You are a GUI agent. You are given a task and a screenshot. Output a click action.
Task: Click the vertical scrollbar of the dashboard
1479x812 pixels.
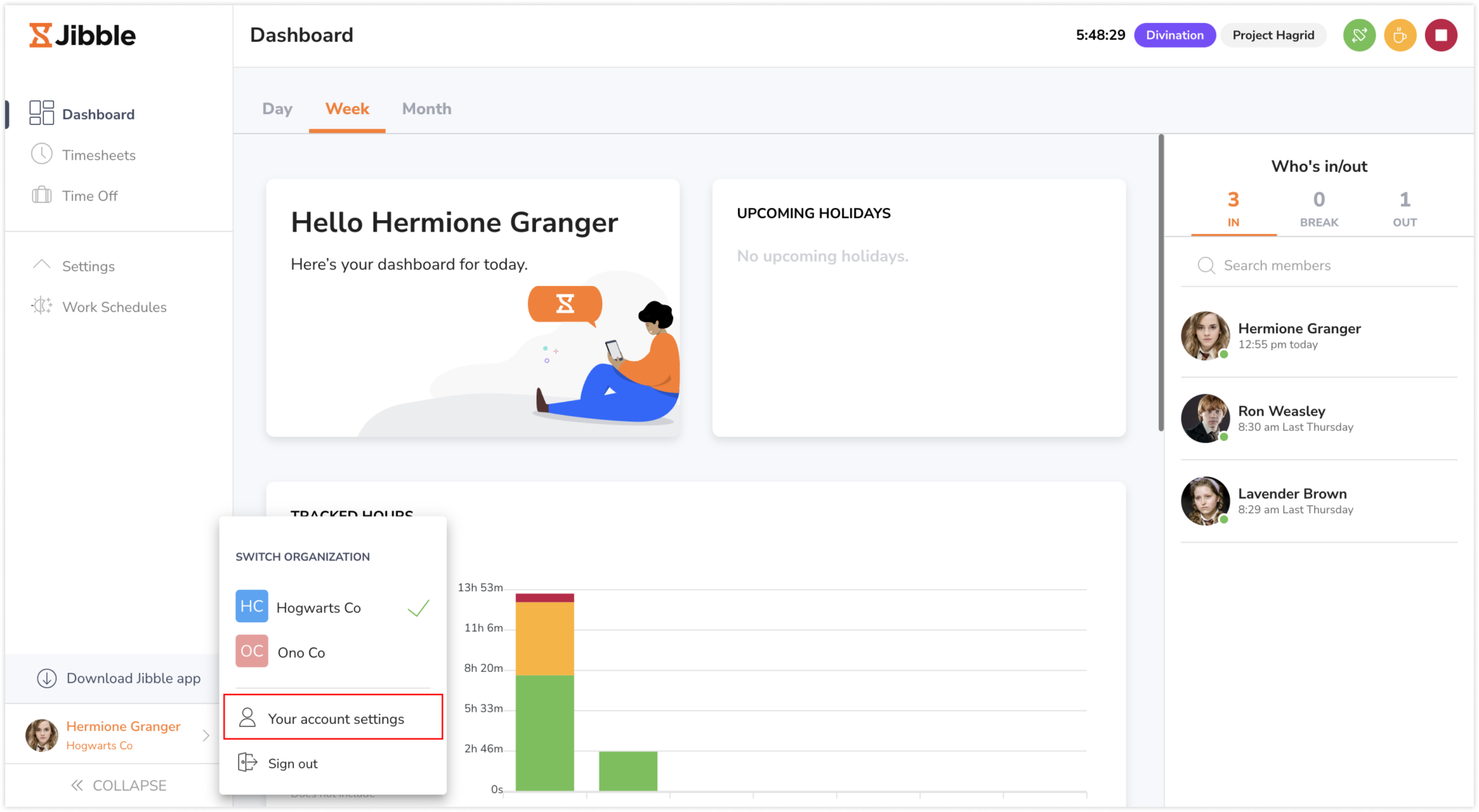pyautogui.click(x=1161, y=283)
